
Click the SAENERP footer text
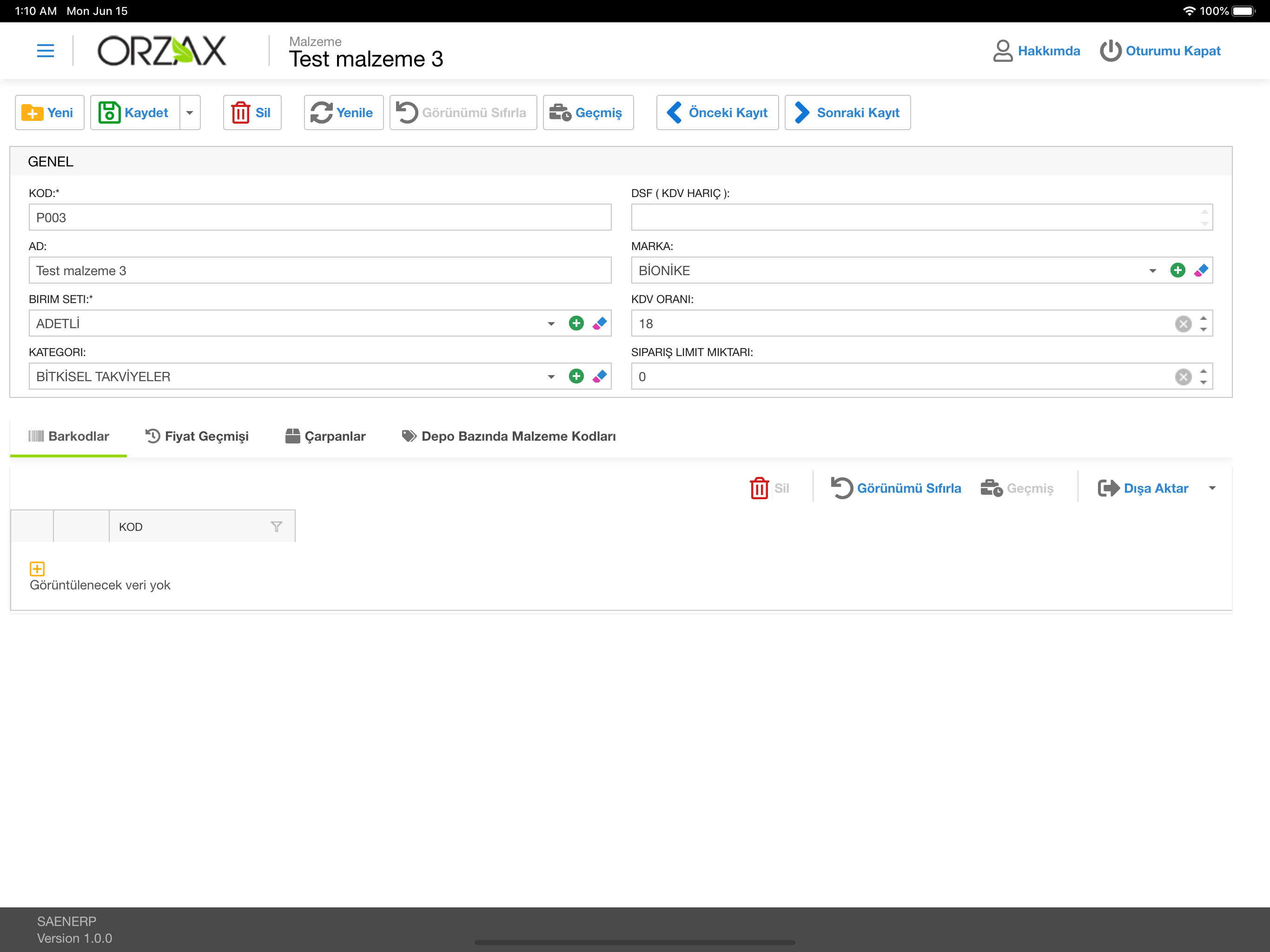[66, 921]
